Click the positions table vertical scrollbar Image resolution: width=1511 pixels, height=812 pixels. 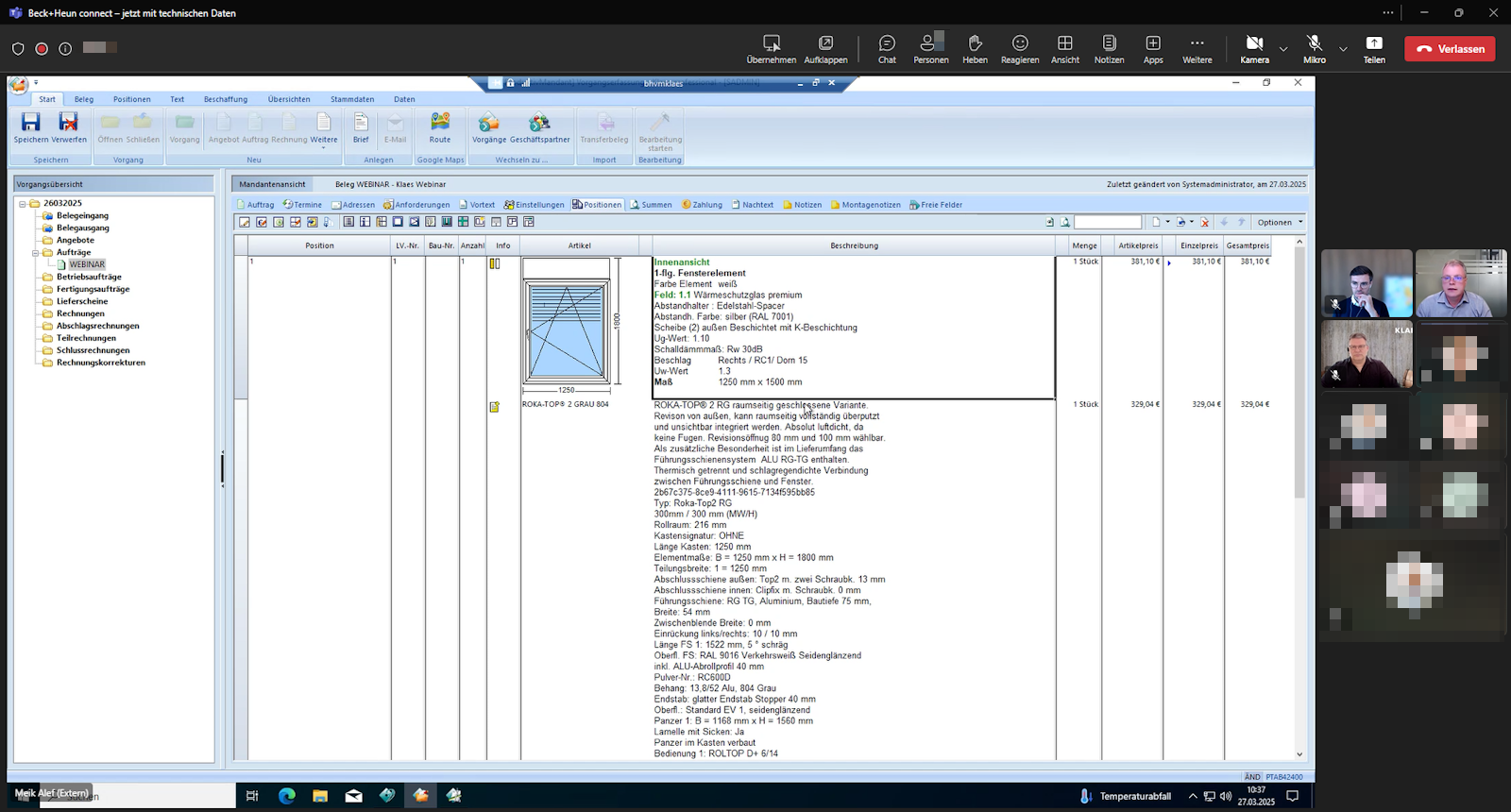1299,373
